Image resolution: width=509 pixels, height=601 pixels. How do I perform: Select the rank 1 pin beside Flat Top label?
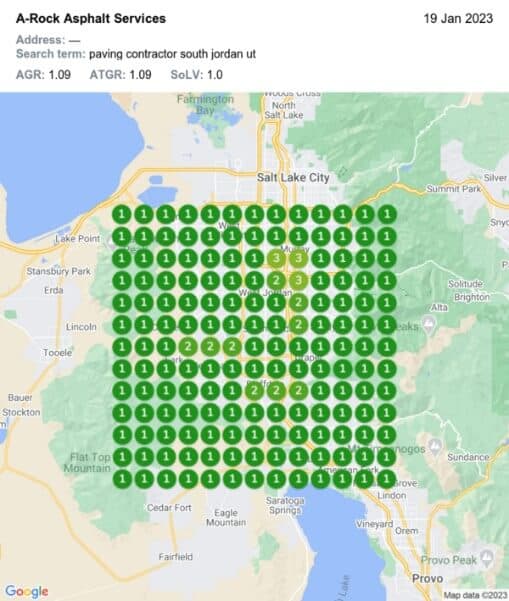coord(122,457)
